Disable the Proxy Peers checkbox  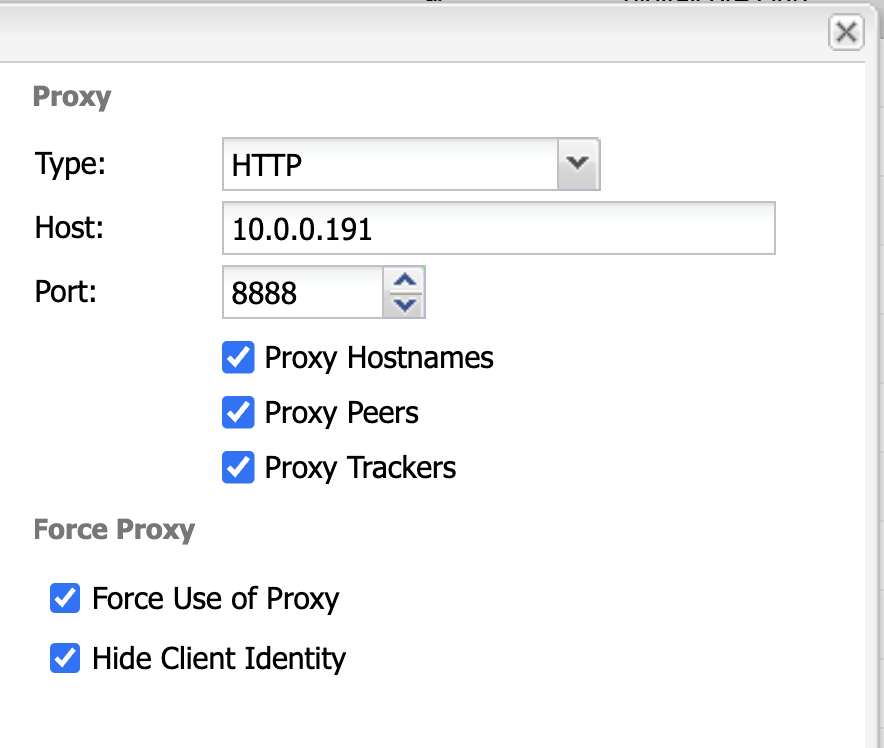point(238,412)
